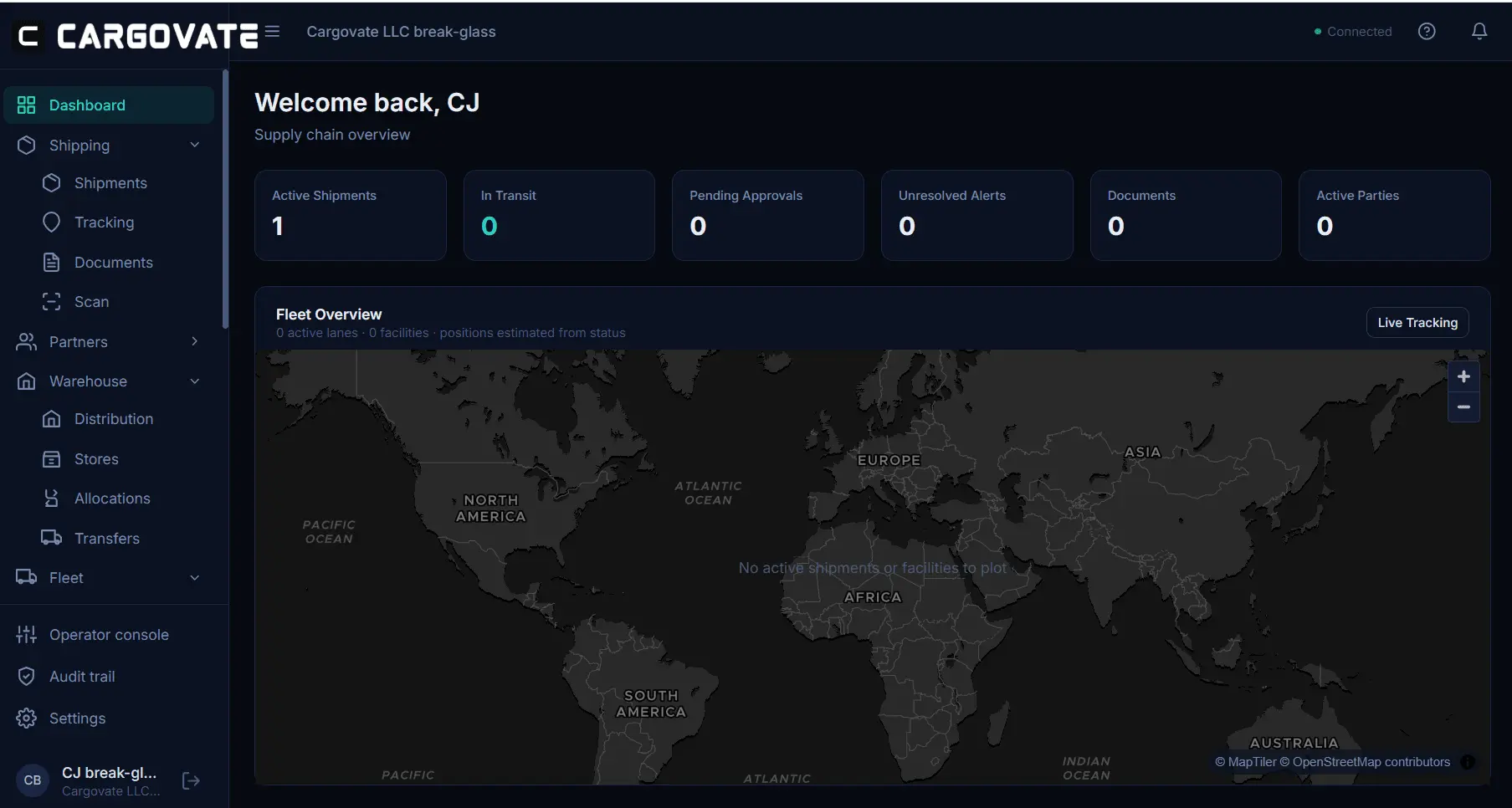Click the Active Shipments card
1512x808 pixels.
click(350, 215)
